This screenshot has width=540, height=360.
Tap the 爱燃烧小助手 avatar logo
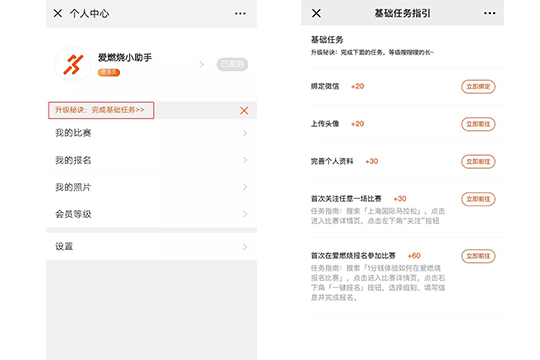[73, 64]
